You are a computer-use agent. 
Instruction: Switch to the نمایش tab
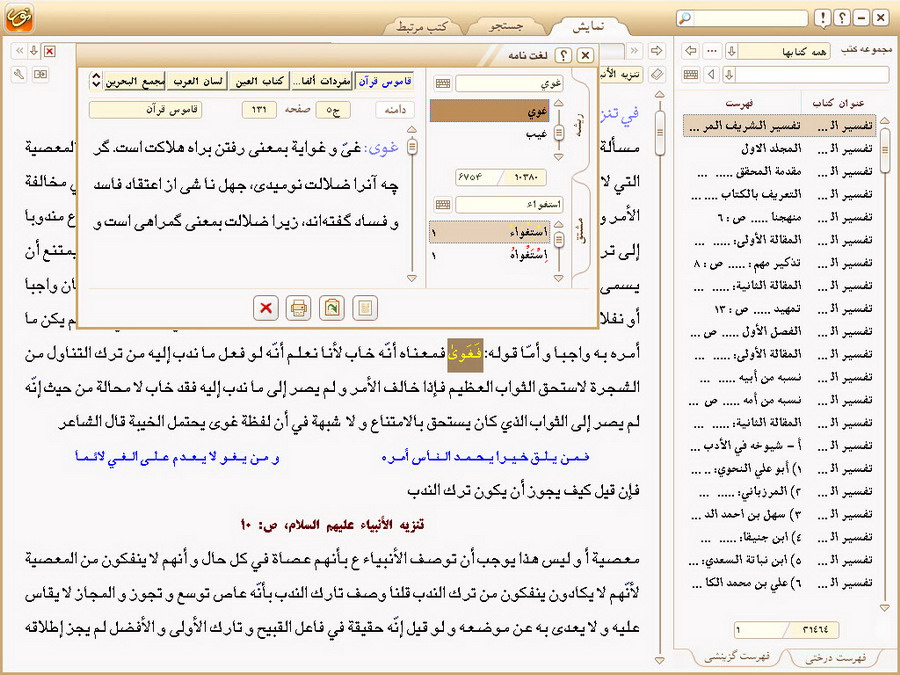click(x=588, y=26)
